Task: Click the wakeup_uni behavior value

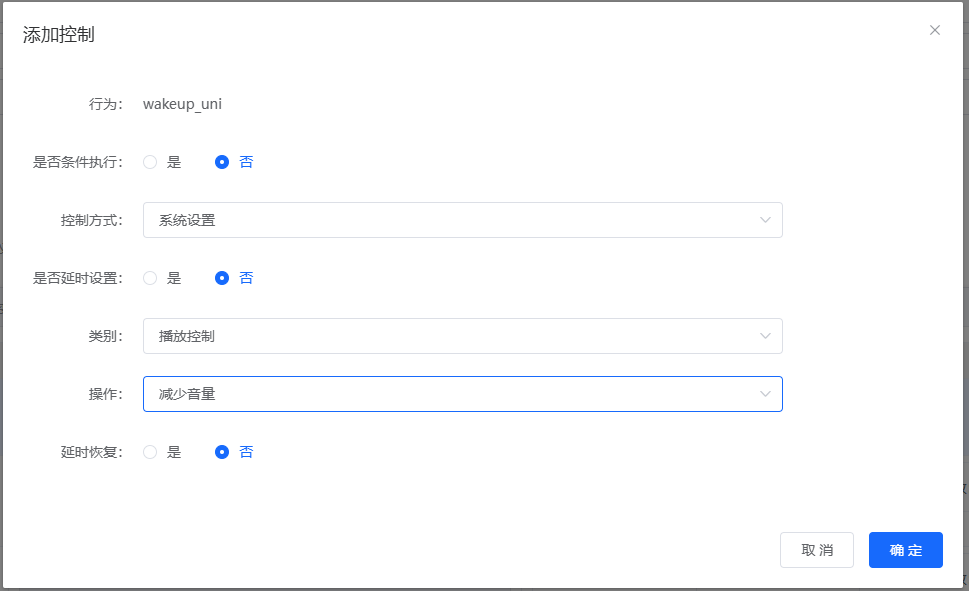Action: pos(182,104)
